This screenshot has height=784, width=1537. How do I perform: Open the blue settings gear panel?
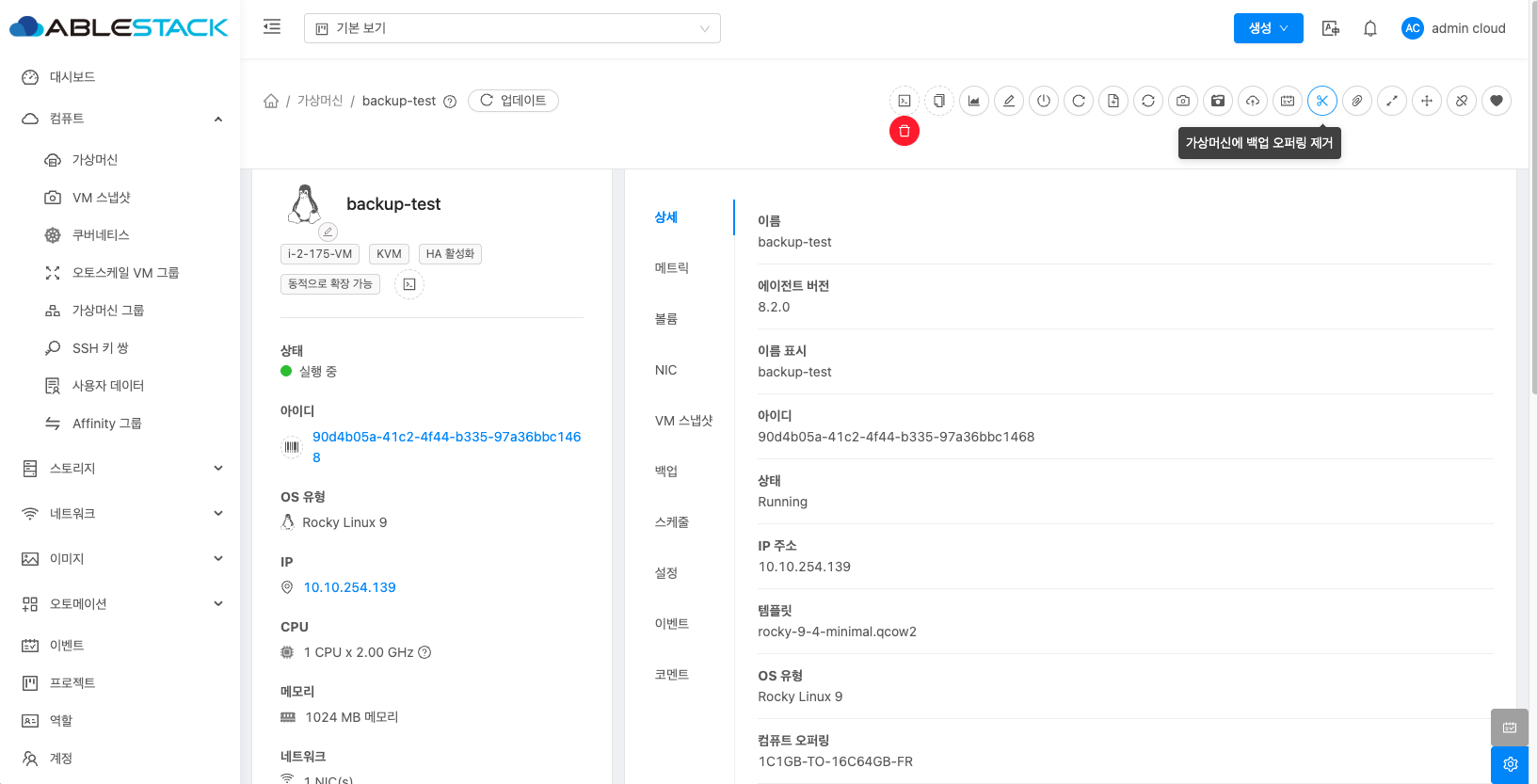point(1510,764)
